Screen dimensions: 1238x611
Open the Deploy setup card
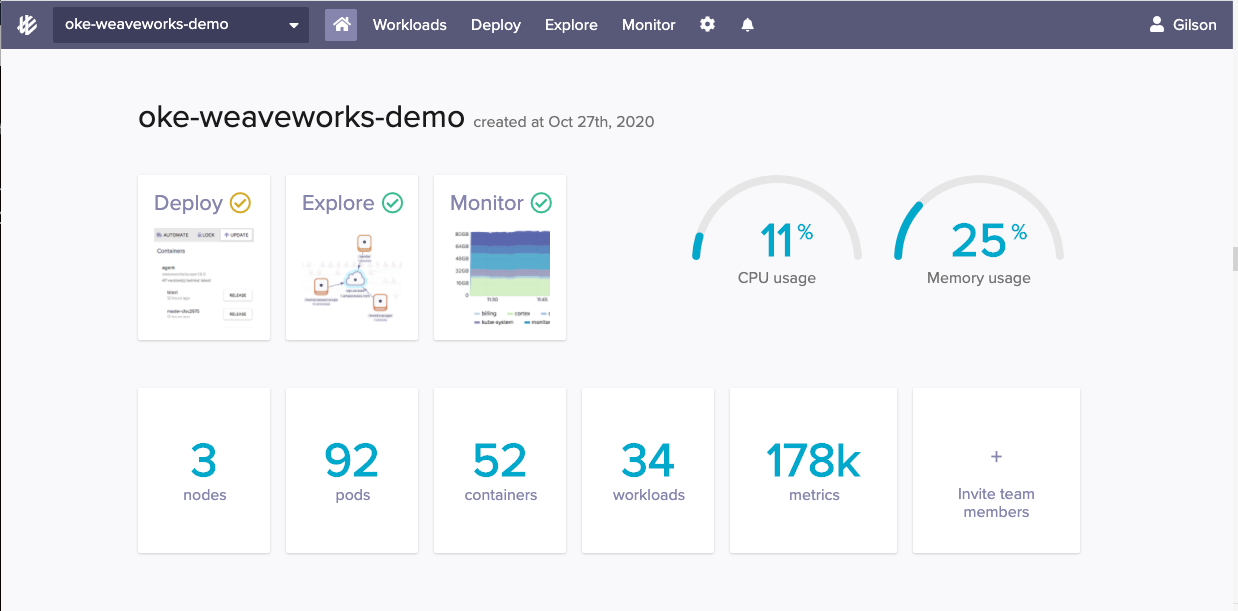pyautogui.click(x=203, y=257)
